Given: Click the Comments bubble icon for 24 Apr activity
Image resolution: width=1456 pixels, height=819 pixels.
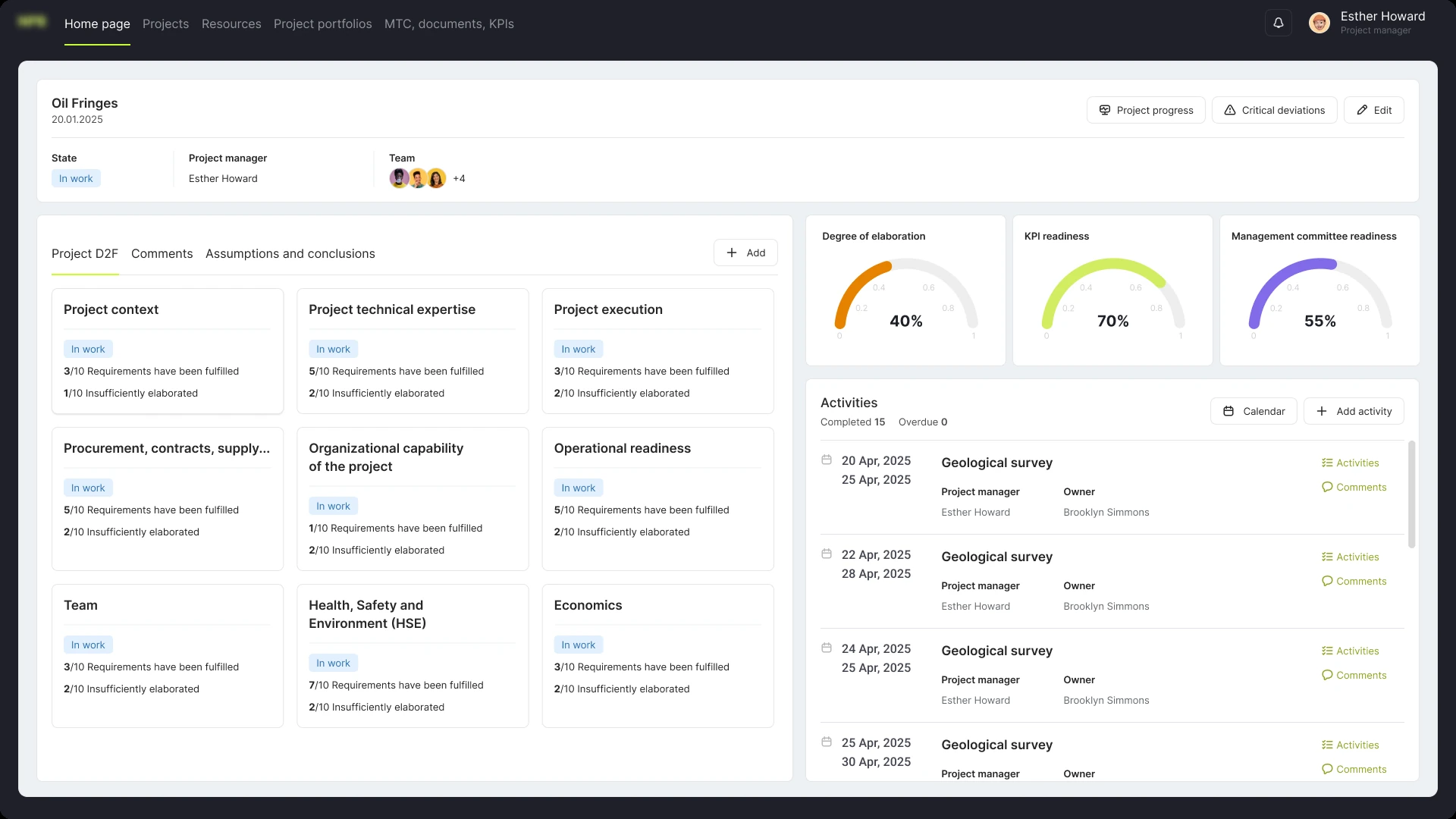Looking at the screenshot, I should coord(1327,676).
